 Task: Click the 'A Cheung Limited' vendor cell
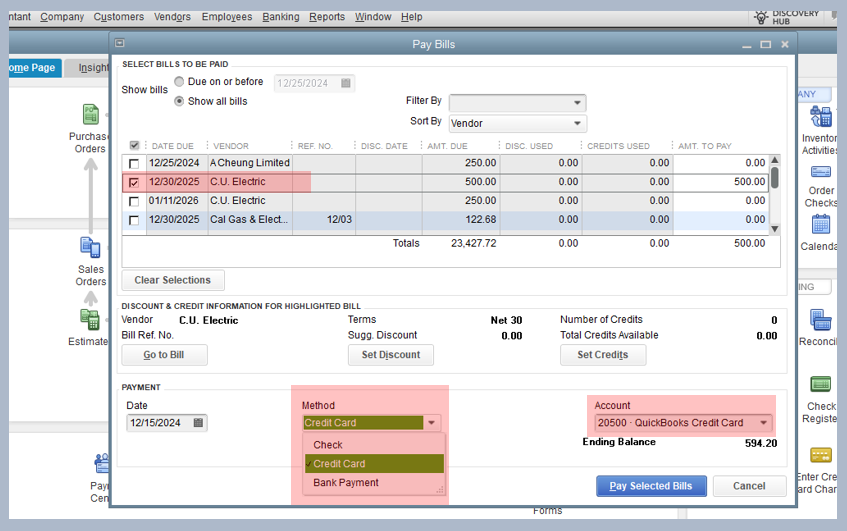coord(250,163)
